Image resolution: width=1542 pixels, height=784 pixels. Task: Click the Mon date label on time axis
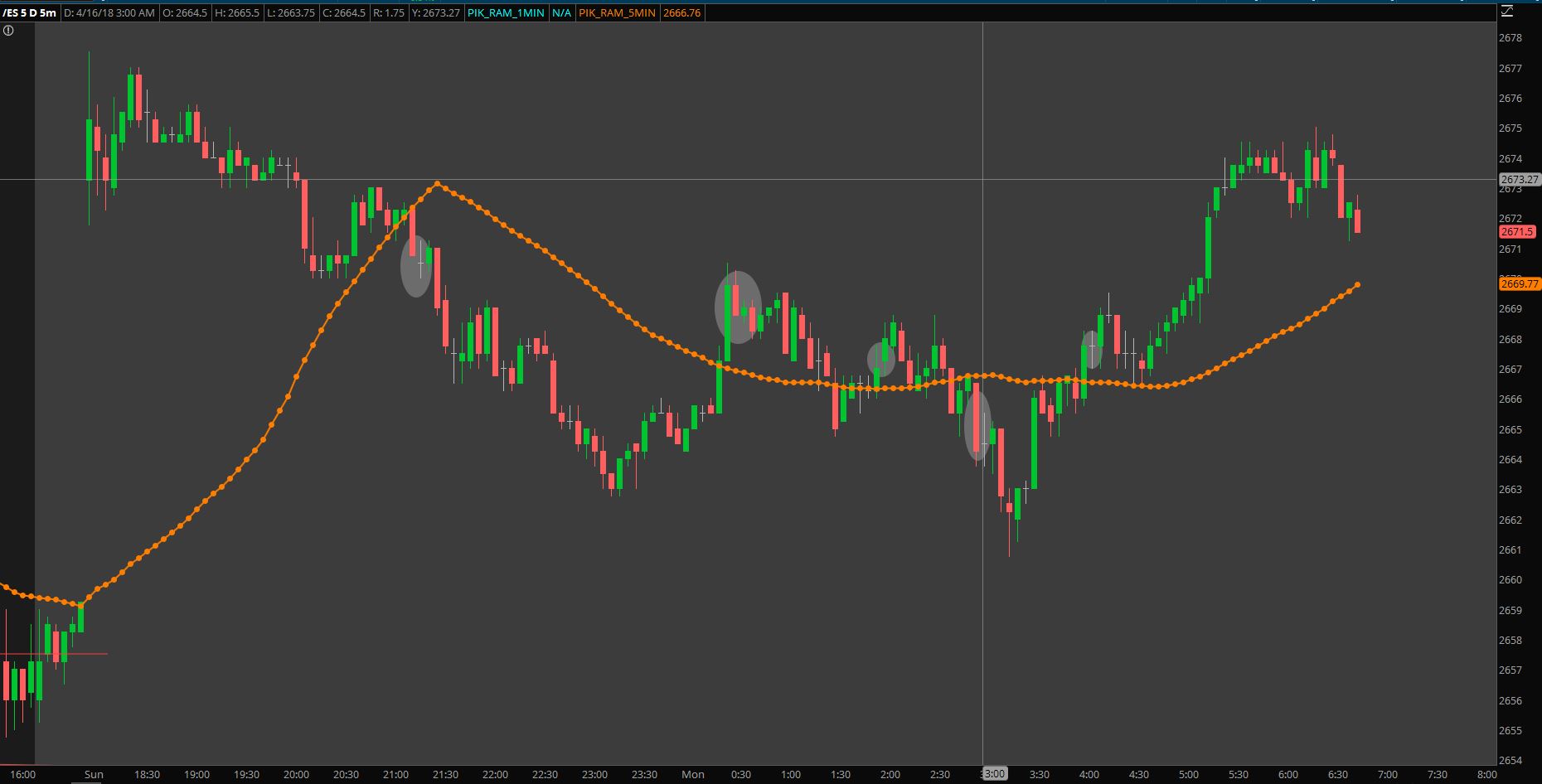[692, 775]
